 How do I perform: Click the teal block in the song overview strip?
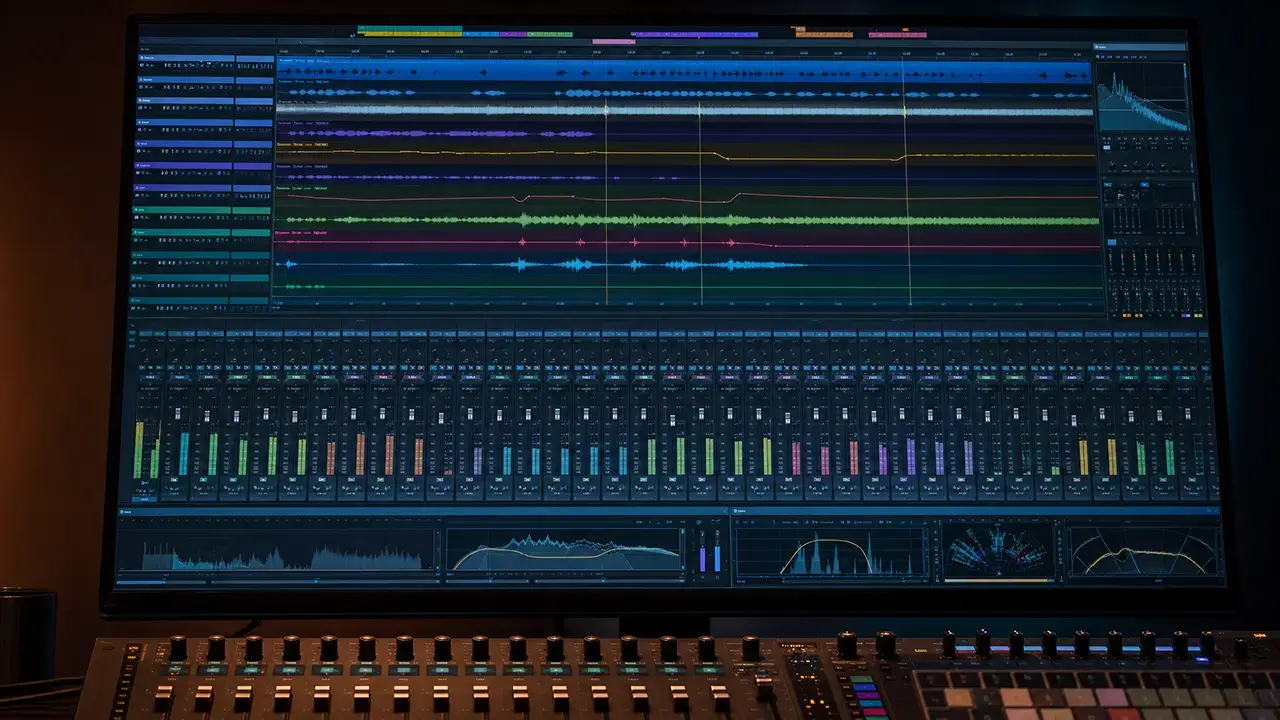tap(410, 29)
